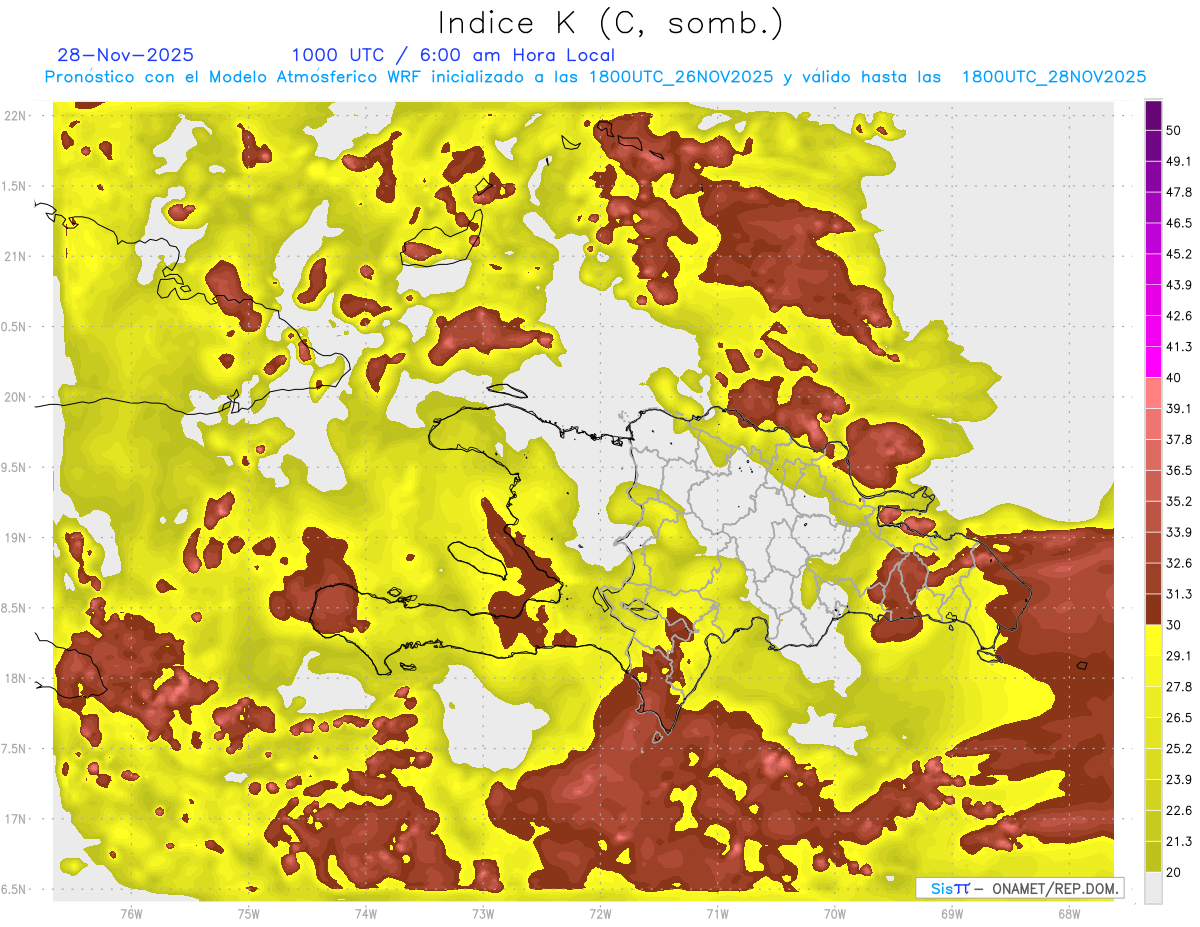The height and width of the screenshot is (927, 1200).
Task: Click the '69W' longitude label
Action: pos(952,913)
